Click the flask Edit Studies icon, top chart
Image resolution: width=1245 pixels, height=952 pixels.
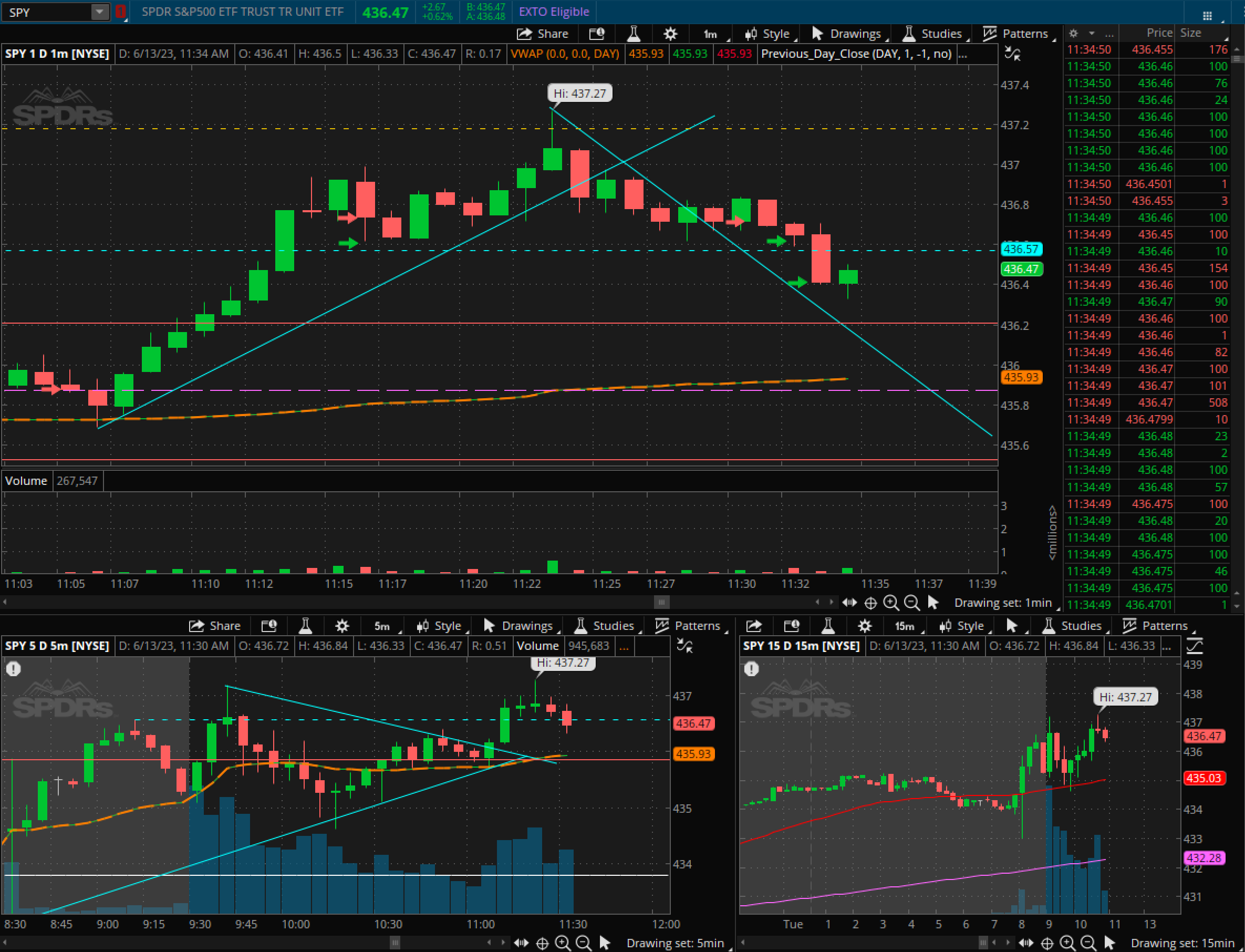tap(634, 34)
